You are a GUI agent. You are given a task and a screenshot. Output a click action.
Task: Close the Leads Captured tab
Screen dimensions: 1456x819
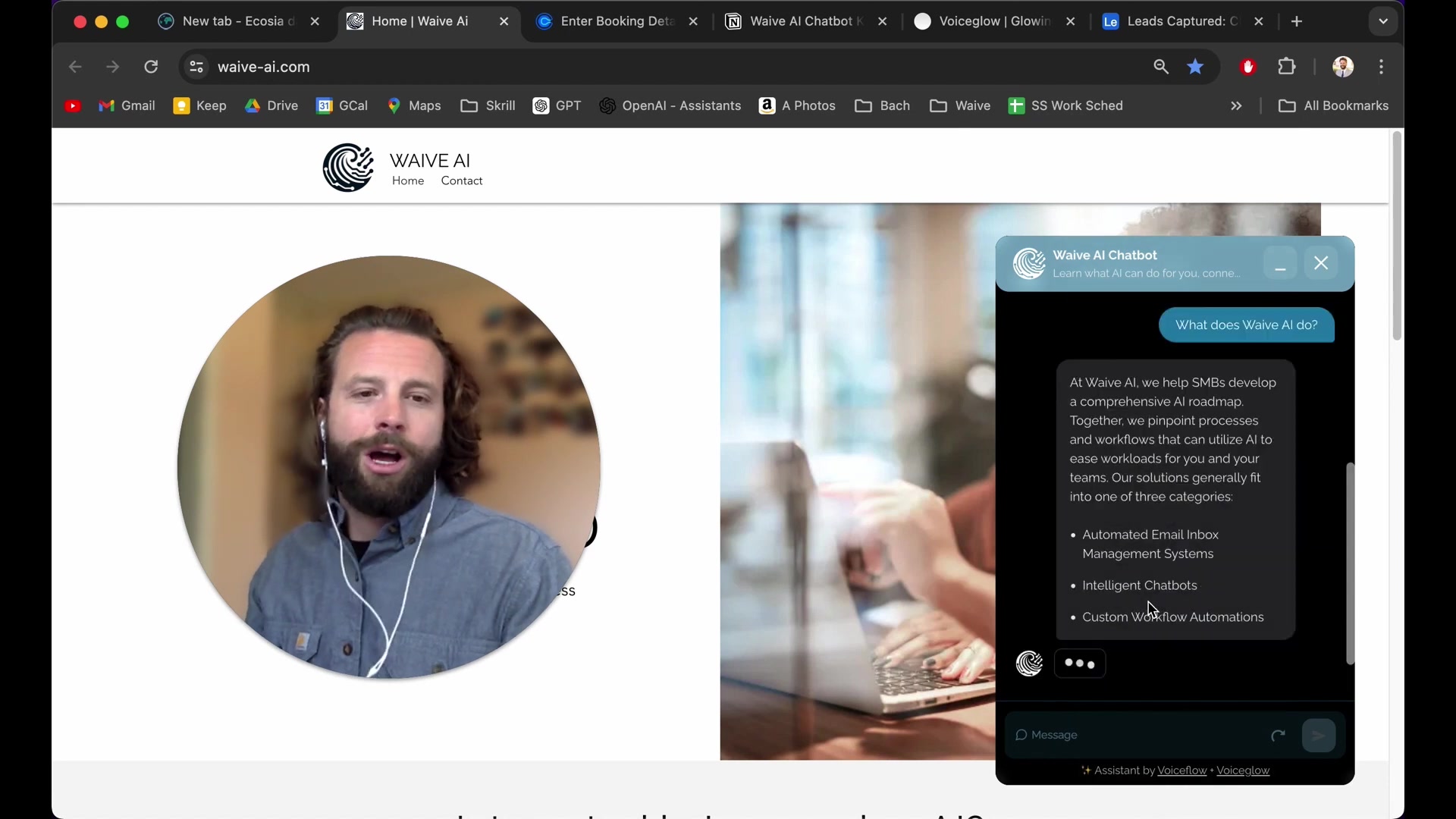click(1259, 21)
